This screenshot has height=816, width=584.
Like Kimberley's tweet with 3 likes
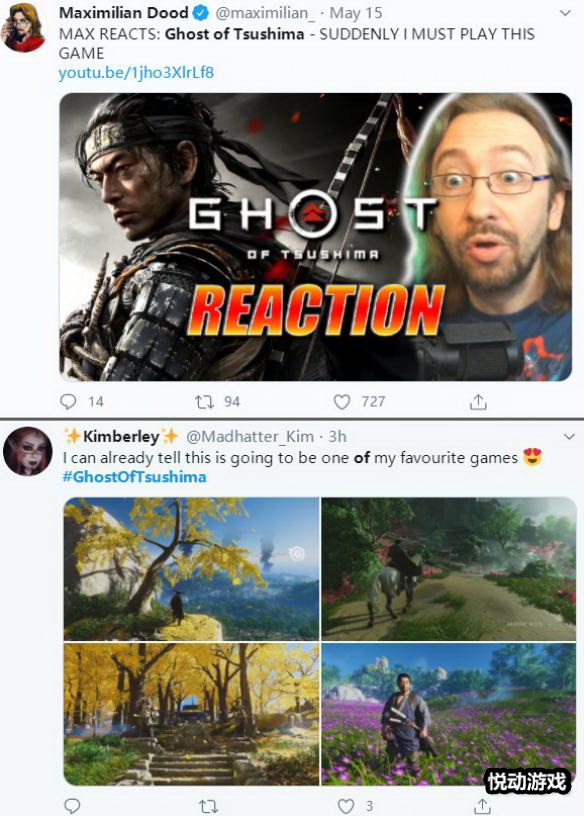click(x=346, y=806)
